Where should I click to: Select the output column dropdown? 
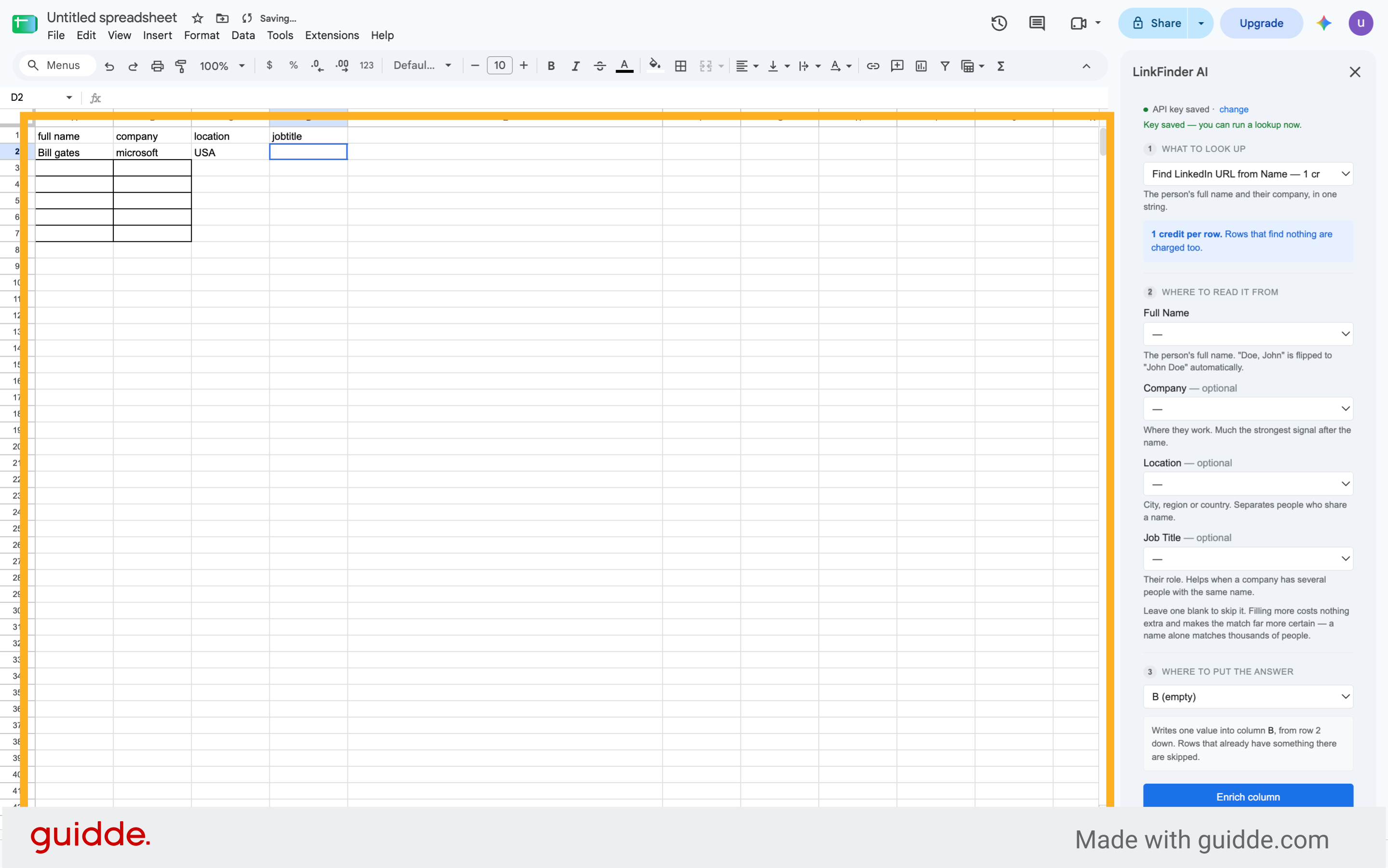1248,696
